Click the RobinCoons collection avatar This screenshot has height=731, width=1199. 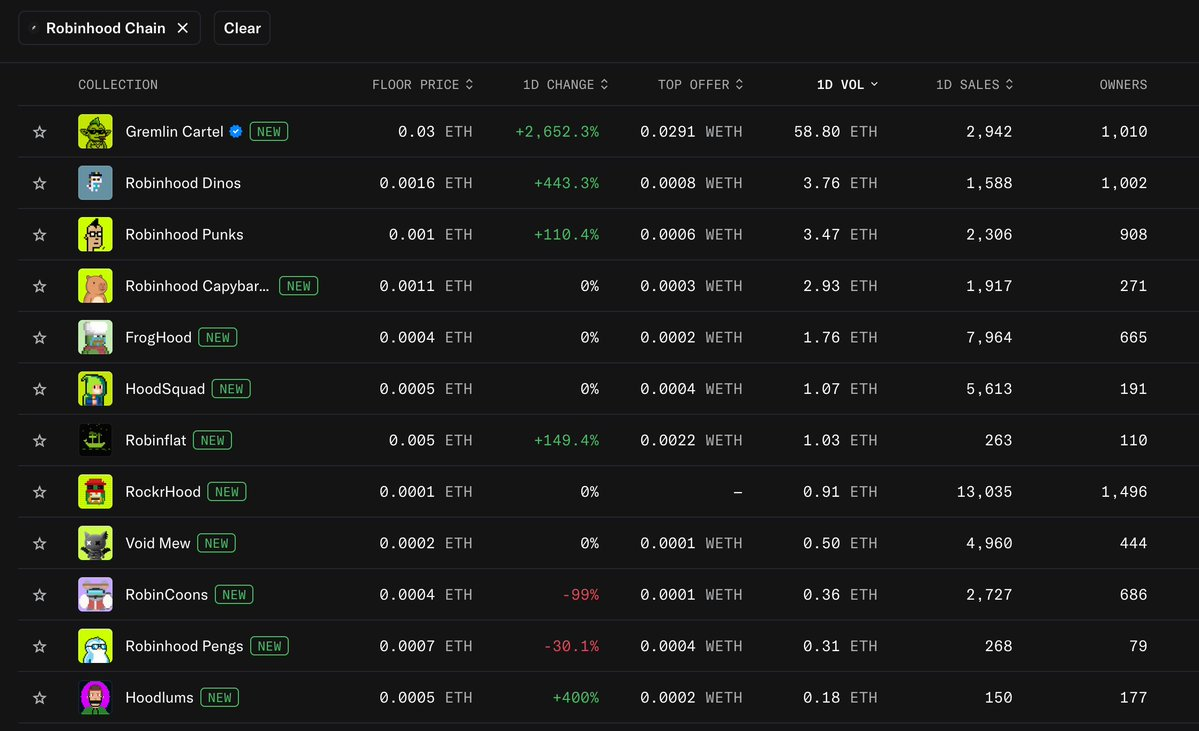(x=95, y=595)
